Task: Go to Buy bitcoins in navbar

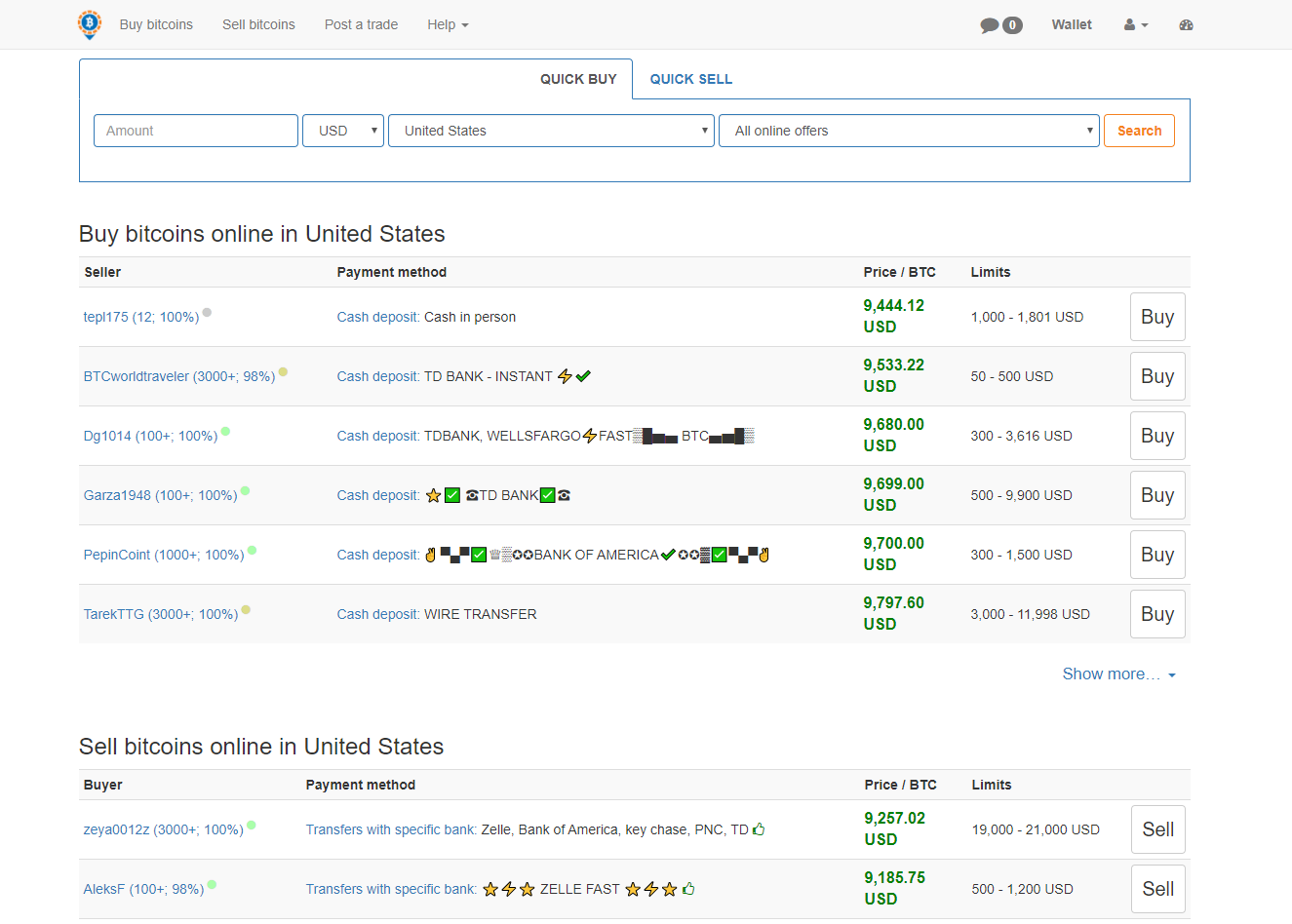Action: (156, 24)
